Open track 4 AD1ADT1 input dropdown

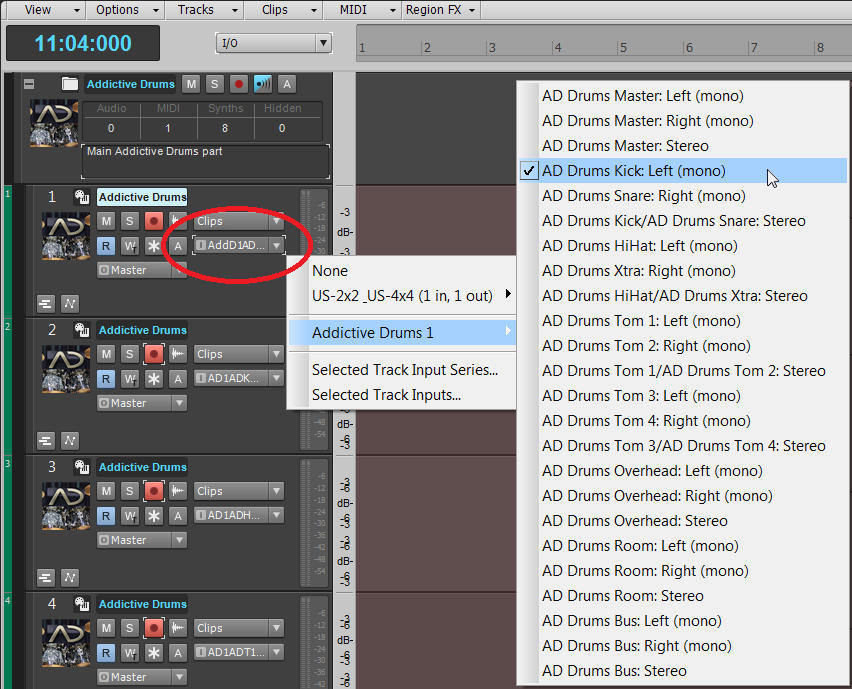[x=239, y=652]
